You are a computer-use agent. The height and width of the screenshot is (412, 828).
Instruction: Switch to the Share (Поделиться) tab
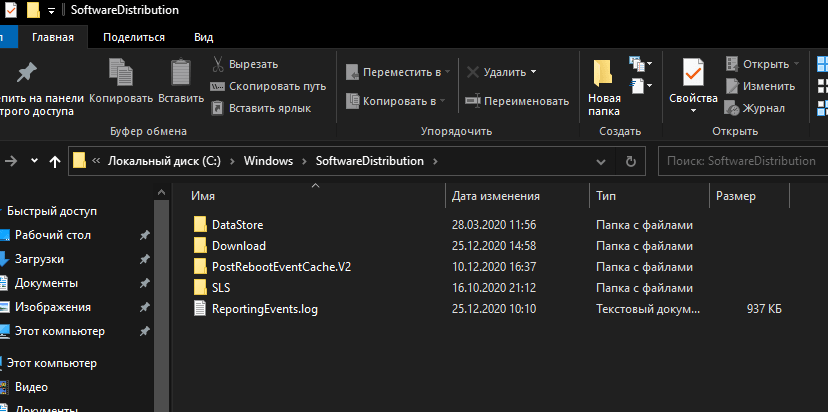point(133,37)
